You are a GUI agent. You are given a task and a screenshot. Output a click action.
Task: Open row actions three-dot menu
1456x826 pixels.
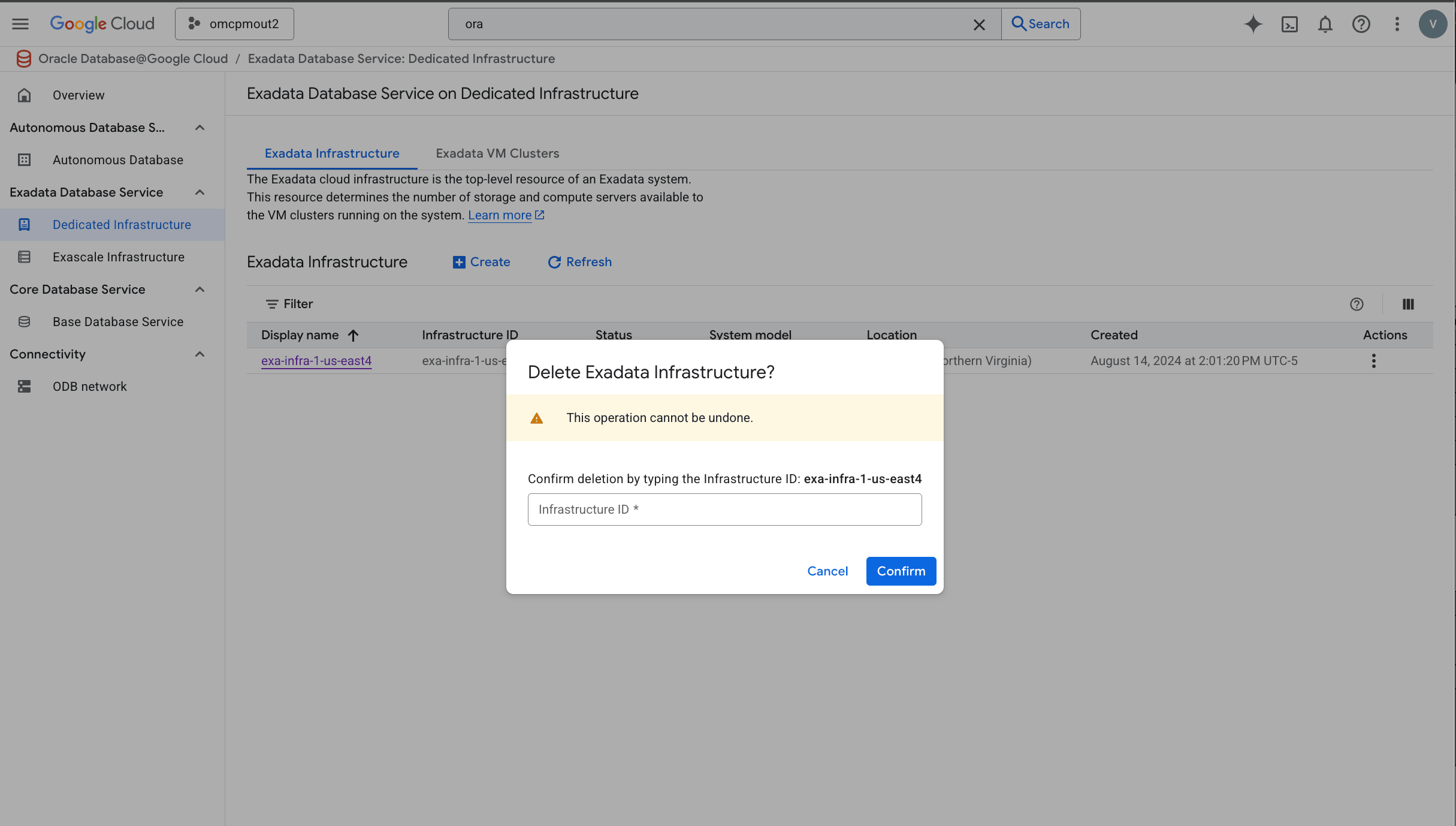(1373, 361)
